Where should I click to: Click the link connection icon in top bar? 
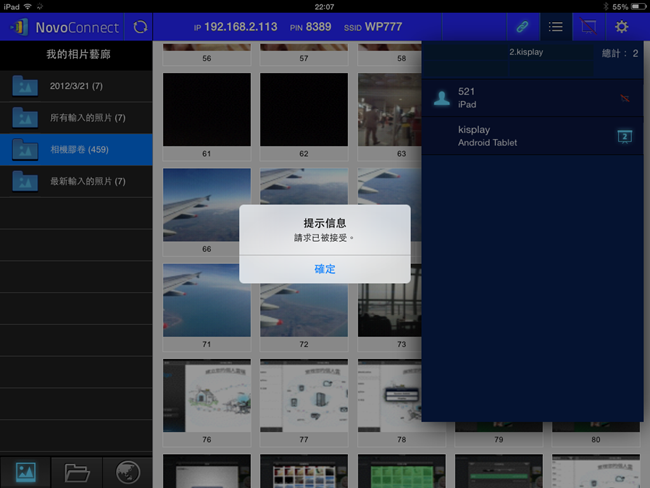click(522, 27)
